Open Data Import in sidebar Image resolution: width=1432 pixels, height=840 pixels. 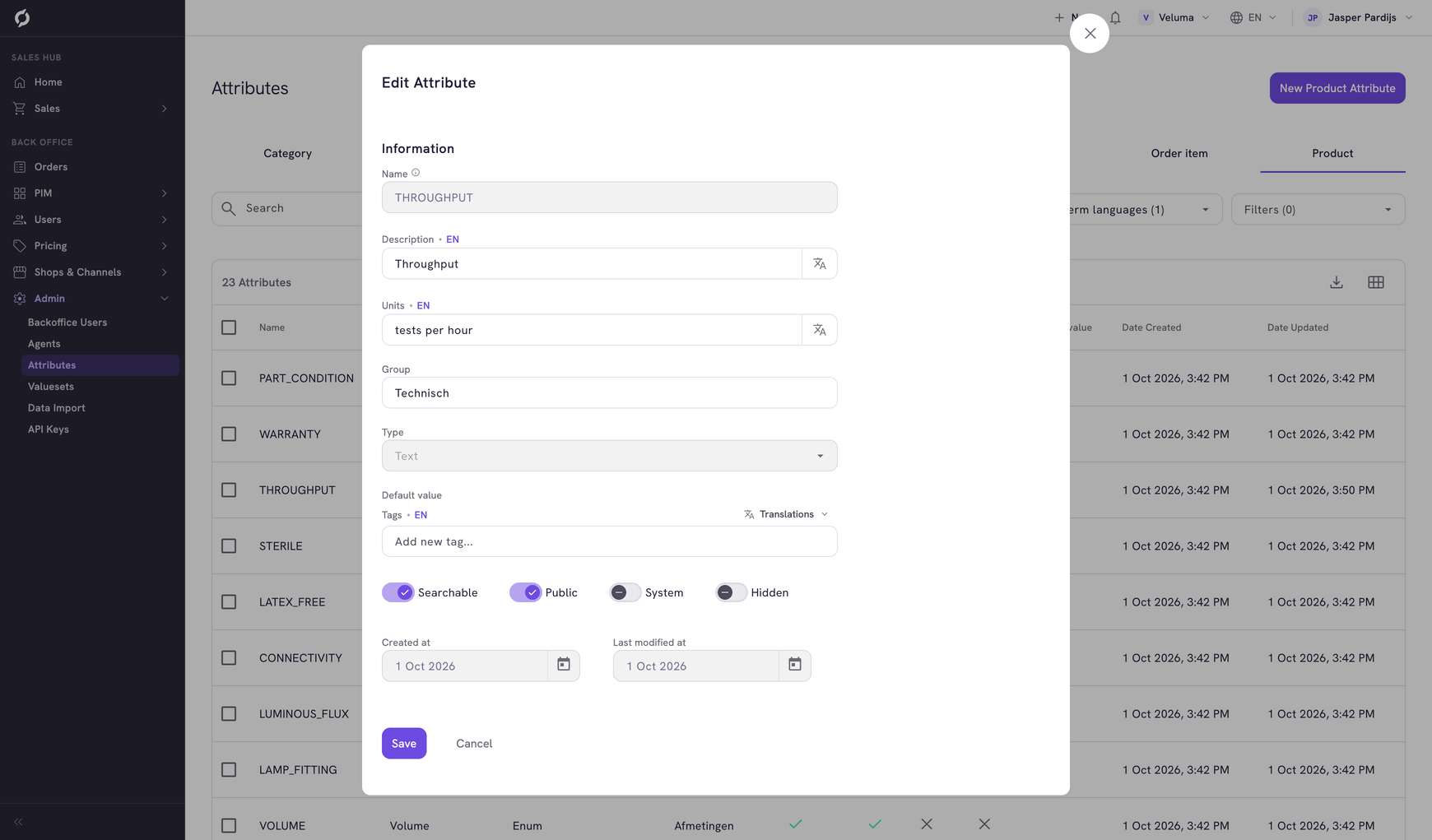(x=57, y=408)
